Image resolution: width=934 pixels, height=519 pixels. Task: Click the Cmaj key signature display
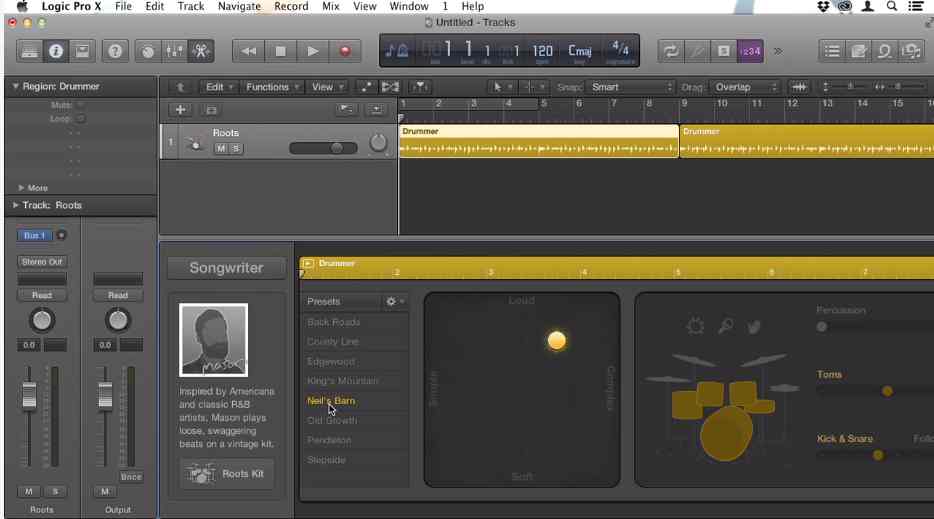click(580, 51)
